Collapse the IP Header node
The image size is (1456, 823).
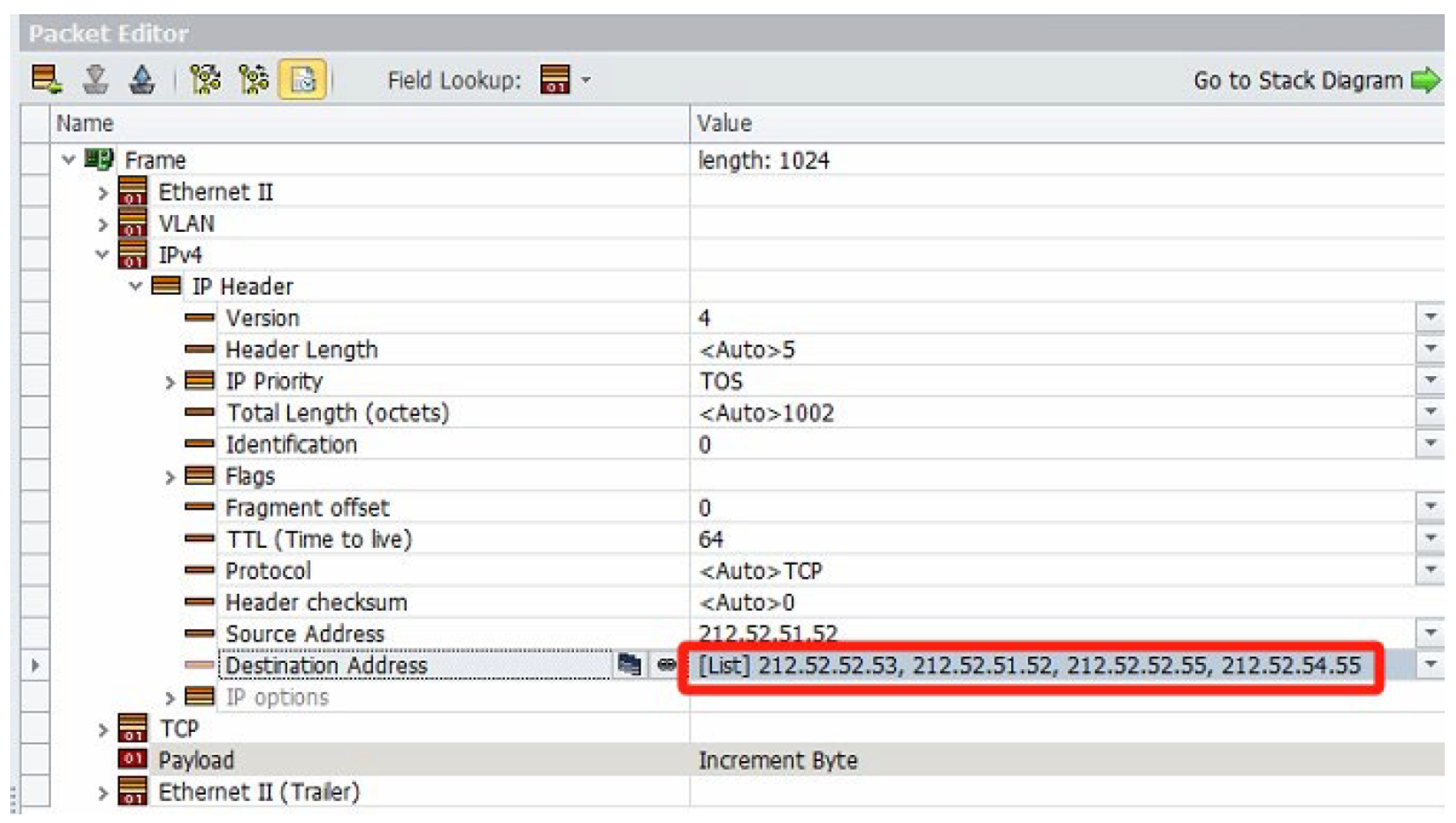[x=136, y=287]
